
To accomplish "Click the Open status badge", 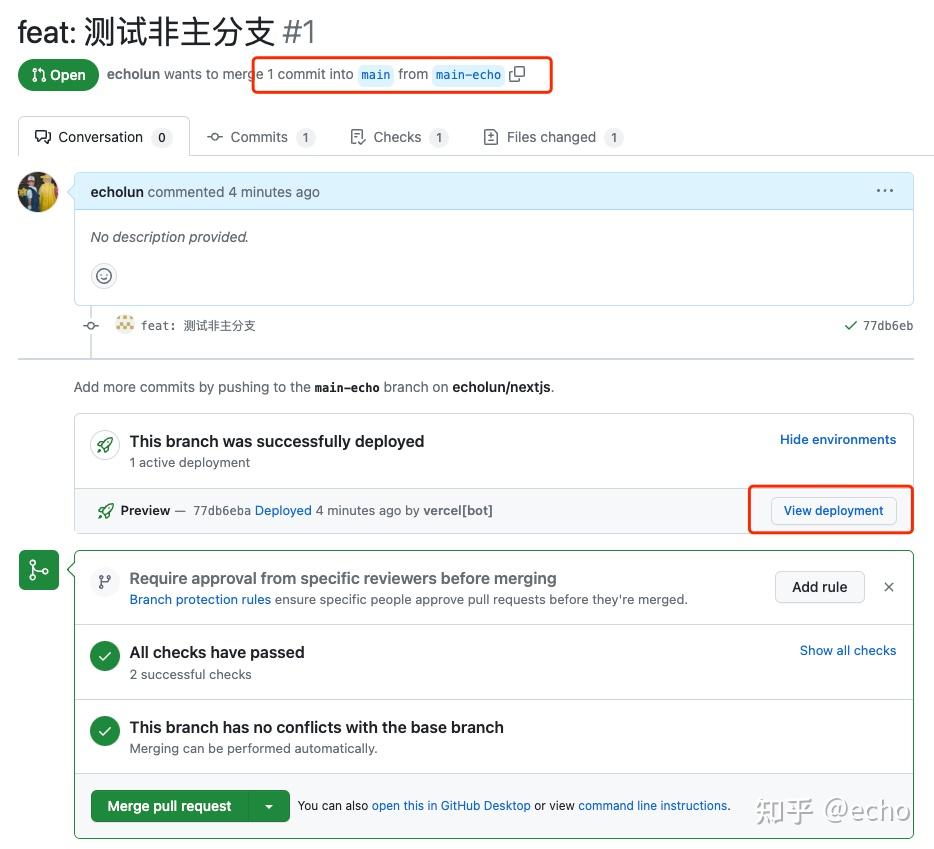I will tap(58, 74).
